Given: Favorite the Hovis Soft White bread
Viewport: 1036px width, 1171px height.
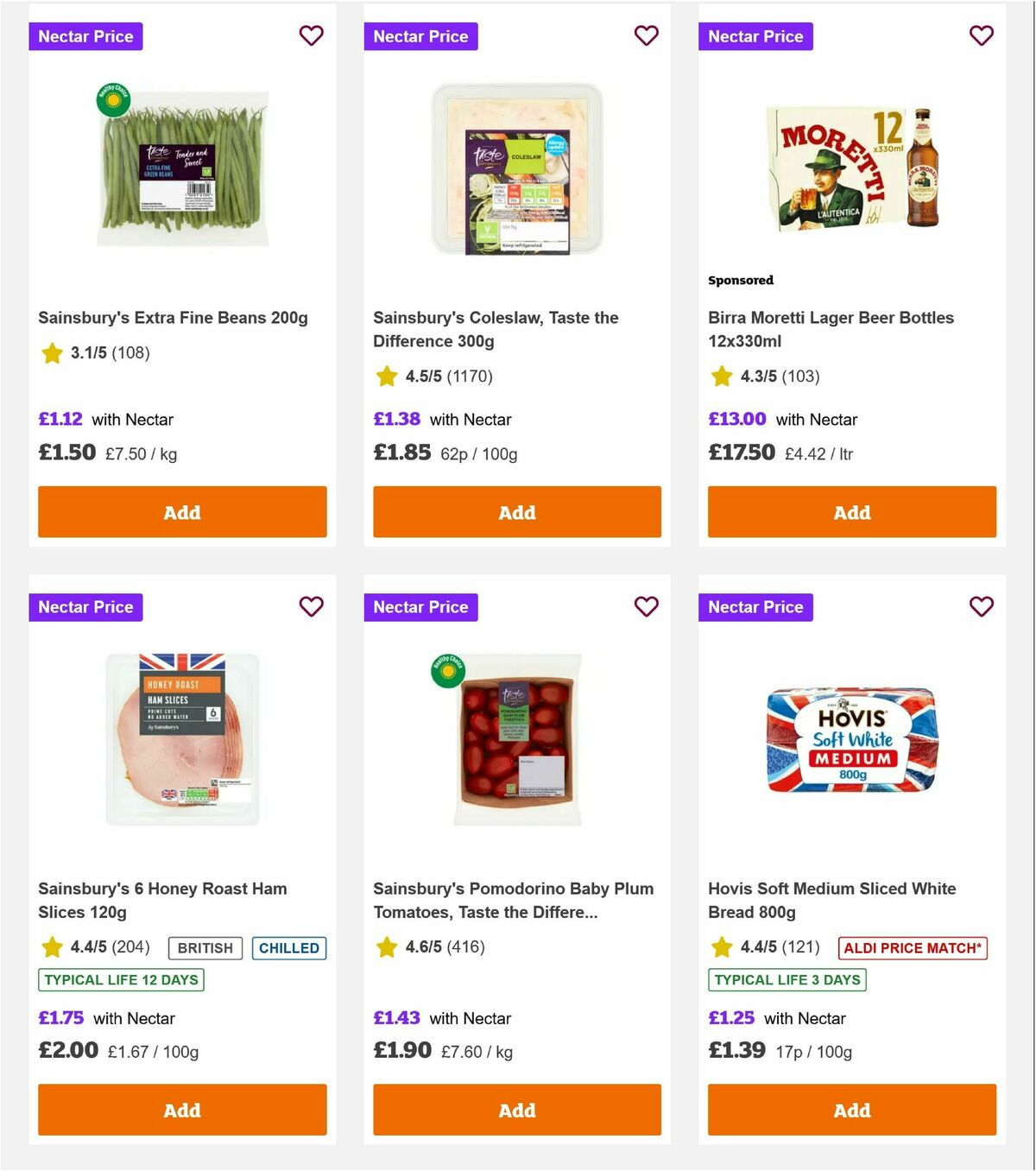Looking at the screenshot, I should tap(981, 607).
